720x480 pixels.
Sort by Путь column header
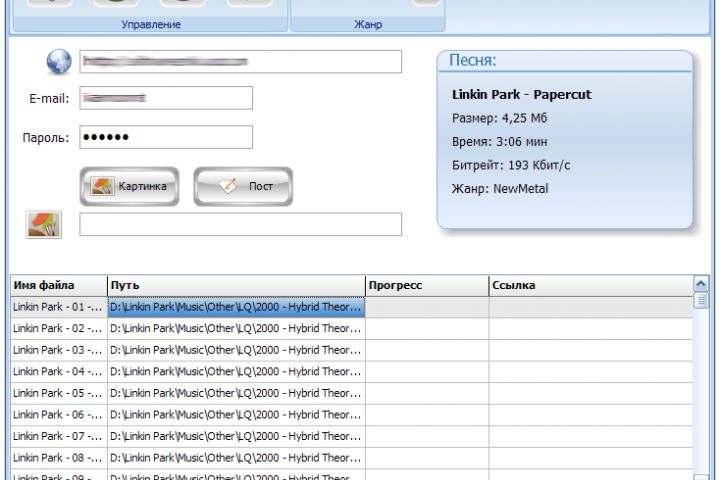coord(236,285)
